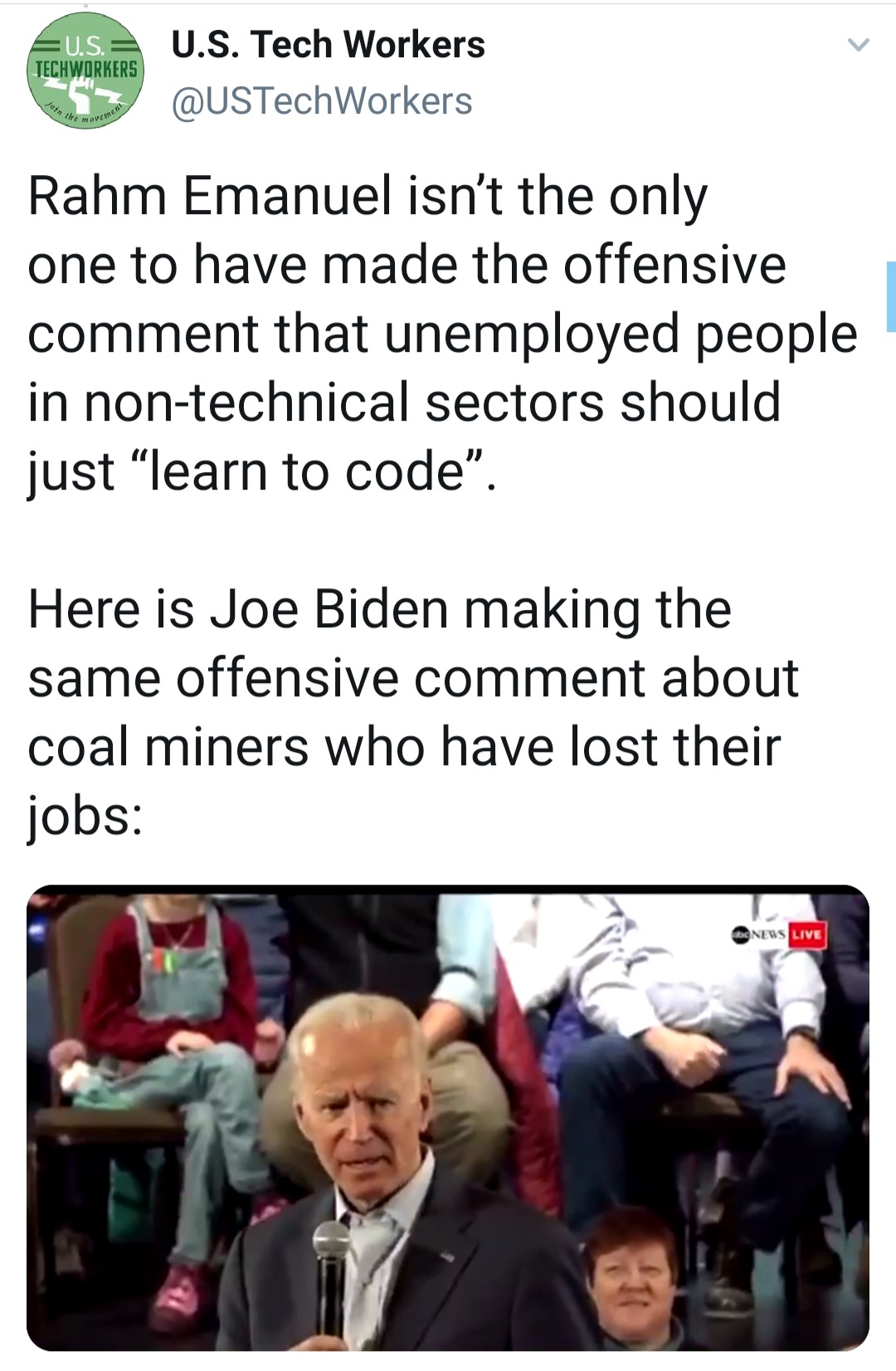Open the U.S. Tech Workers display name
Screen dimensions: 896x1371
(328, 45)
